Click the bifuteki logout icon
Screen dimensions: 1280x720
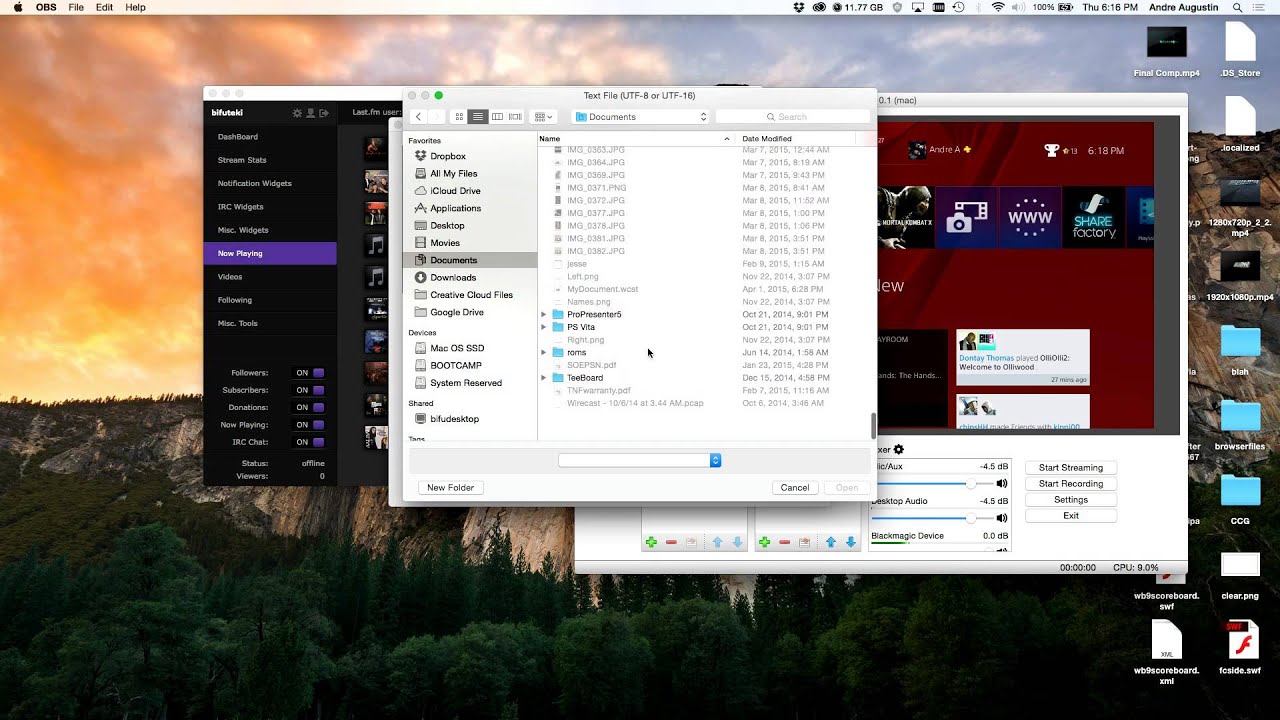324,113
